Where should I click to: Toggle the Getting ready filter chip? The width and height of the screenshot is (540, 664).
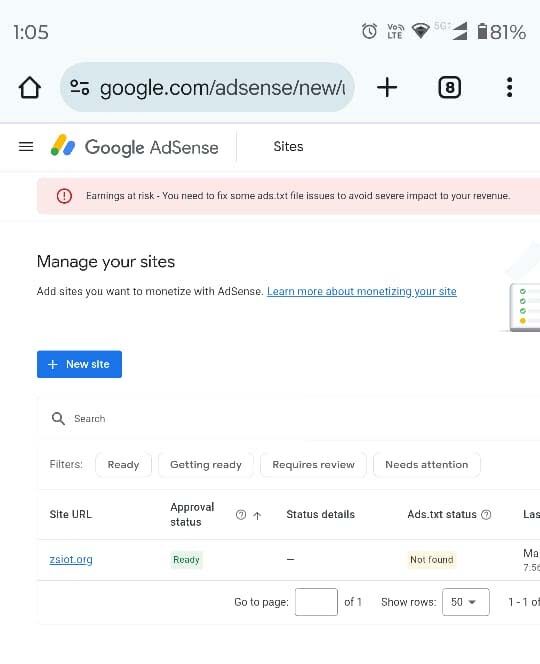pyautogui.click(x=206, y=465)
